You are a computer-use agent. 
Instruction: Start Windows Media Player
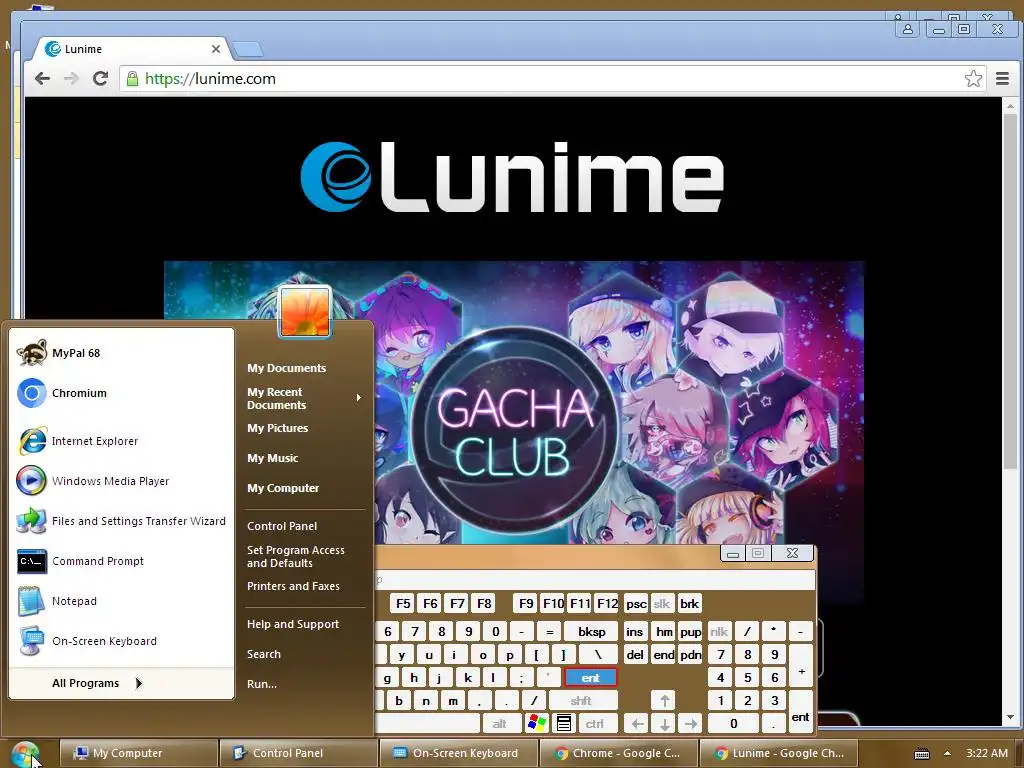[121, 481]
